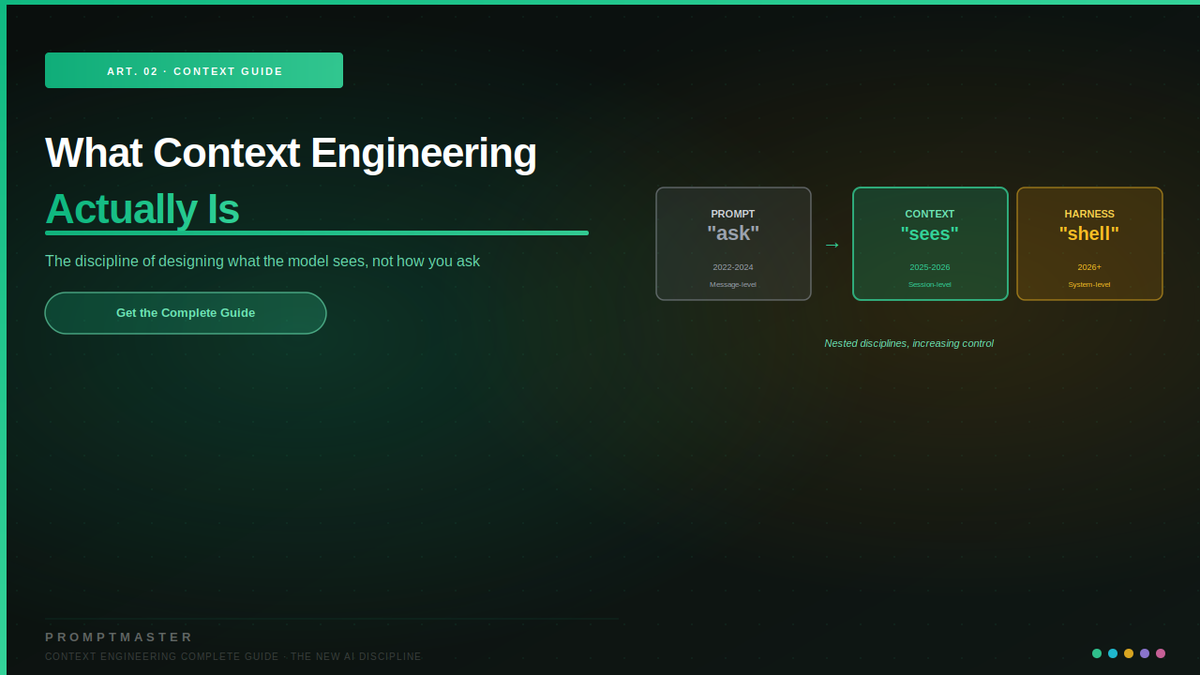Click the "2025-2026" date in Context card
1200x675 pixels.
pyautogui.click(x=930, y=267)
